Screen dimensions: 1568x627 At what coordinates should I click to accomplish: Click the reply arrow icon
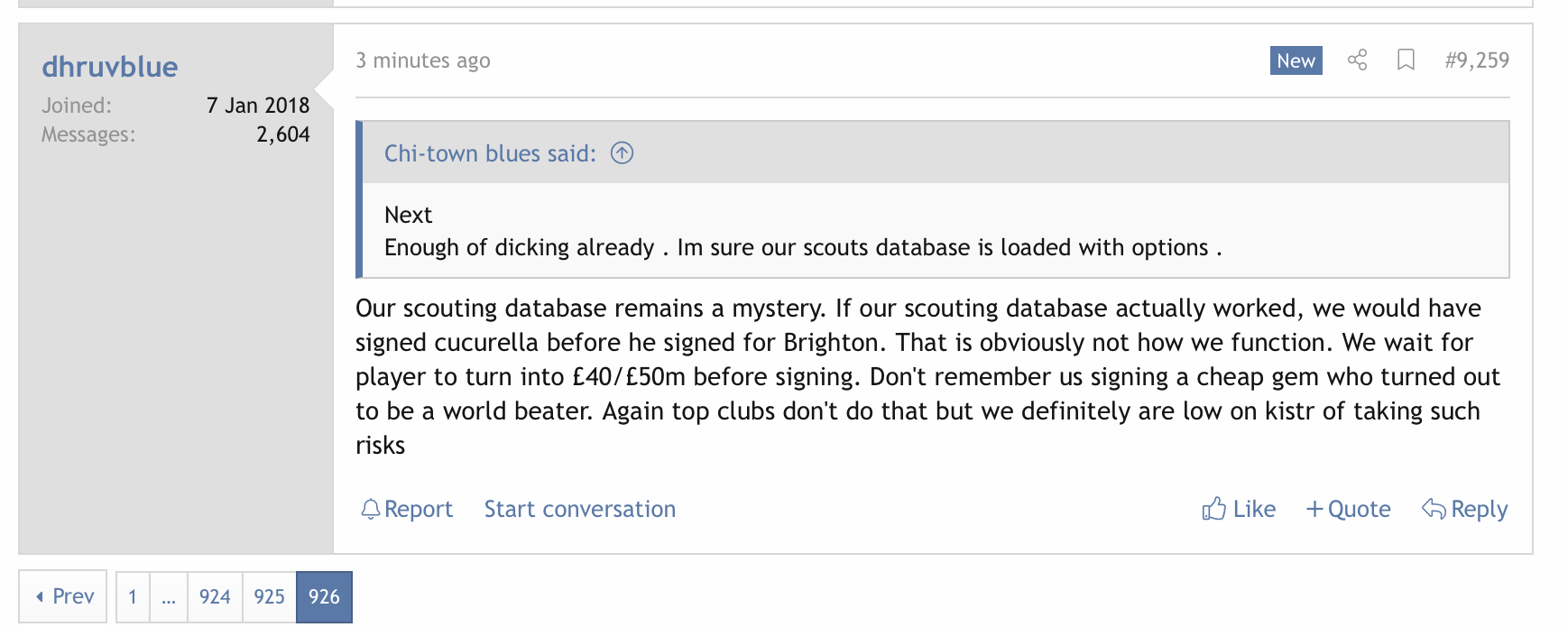[x=1434, y=509]
